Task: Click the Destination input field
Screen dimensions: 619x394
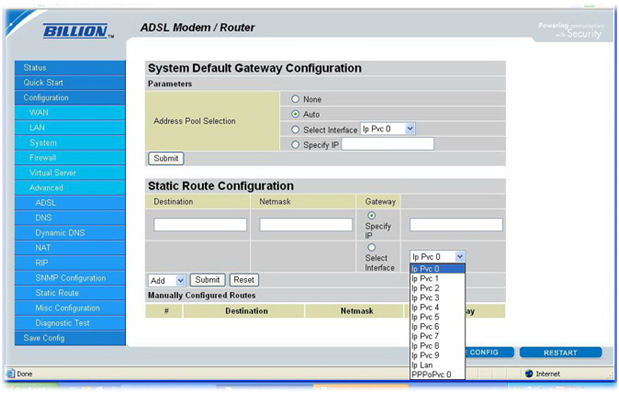Action: pos(200,225)
